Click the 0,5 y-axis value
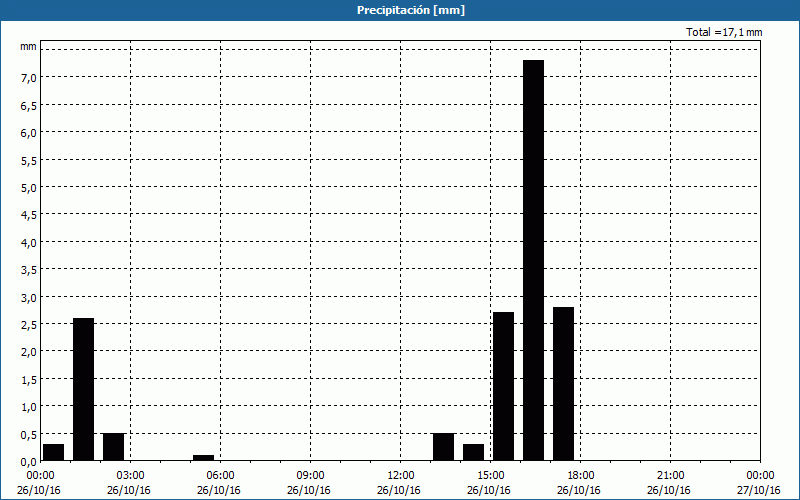 coord(29,435)
